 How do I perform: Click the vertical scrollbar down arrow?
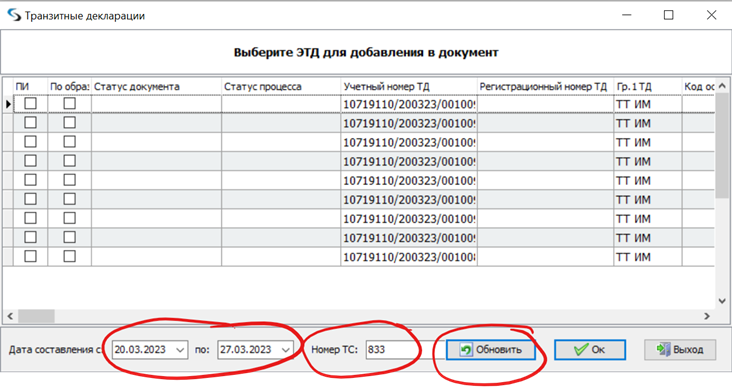pos(722,301)
